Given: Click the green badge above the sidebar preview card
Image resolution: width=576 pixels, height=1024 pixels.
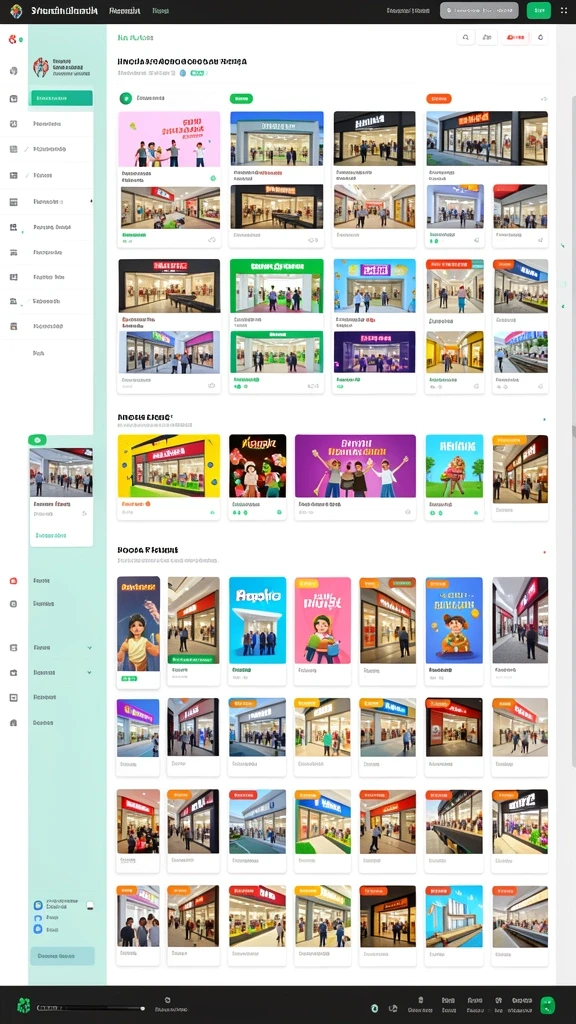Looking at the screenshot, I should pyautogui.click(x=37, y=440).
